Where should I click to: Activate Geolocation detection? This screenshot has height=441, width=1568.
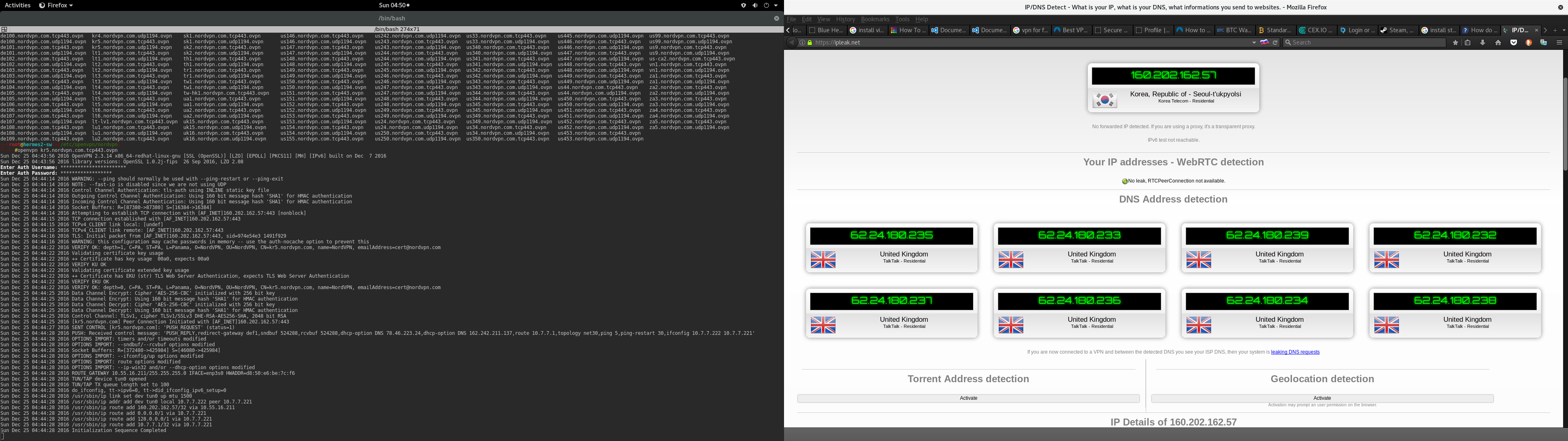(x=1322, y=399)
